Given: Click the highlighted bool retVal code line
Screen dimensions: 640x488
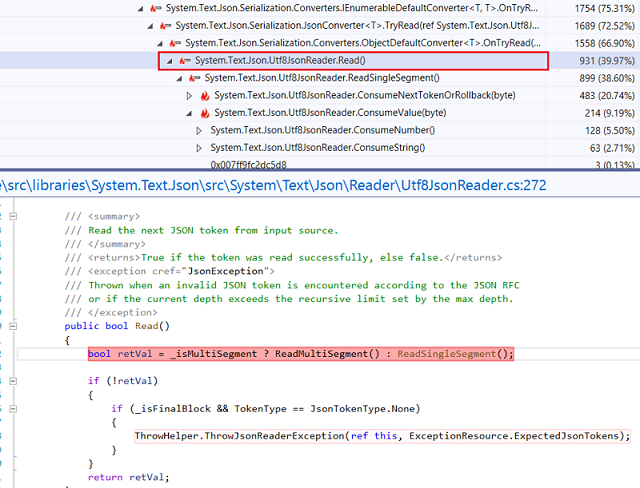Looking at the screenshot, I should click(x=301, y=354).
